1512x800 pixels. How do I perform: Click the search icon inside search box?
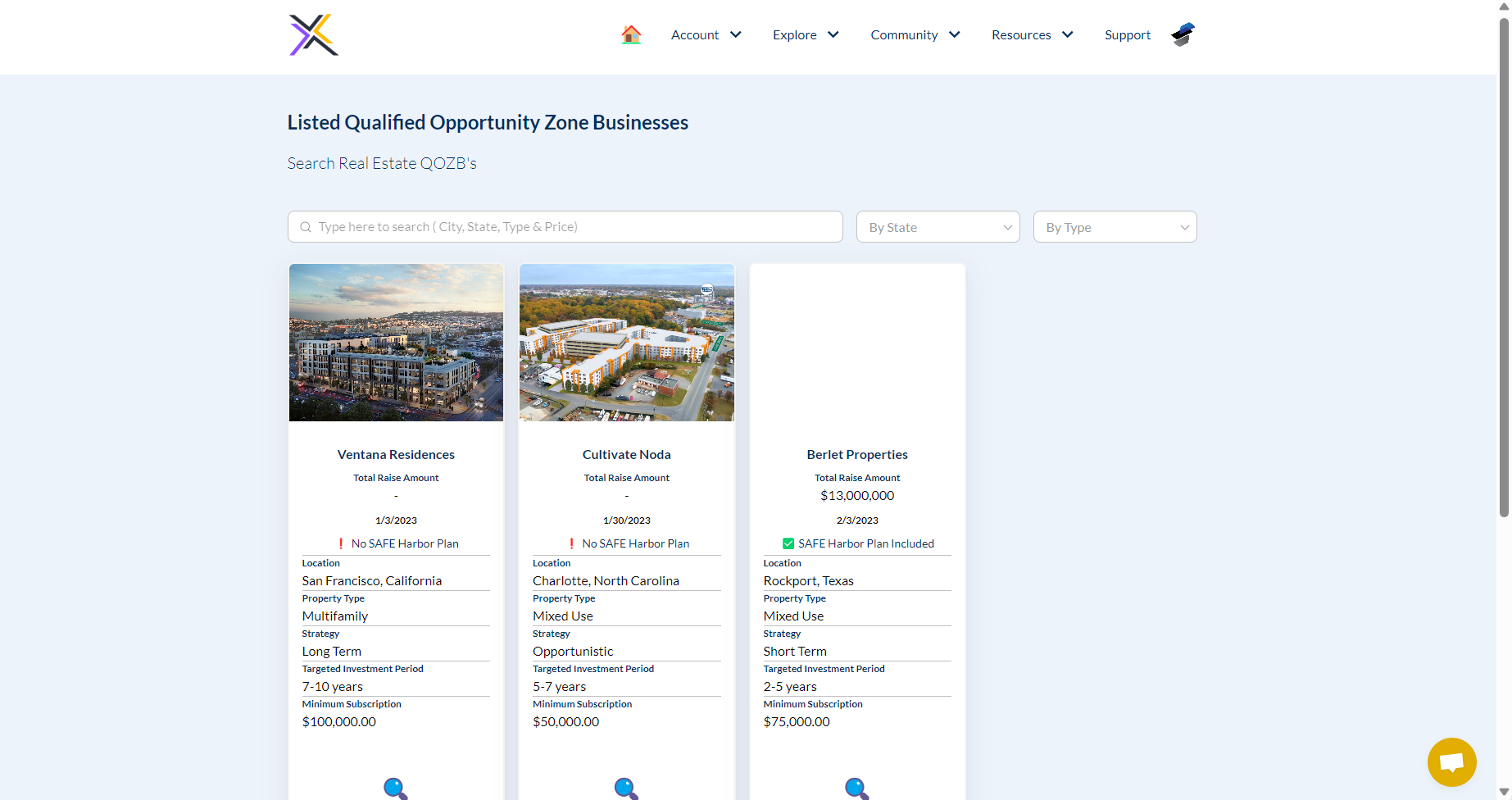tap(306, 227)
